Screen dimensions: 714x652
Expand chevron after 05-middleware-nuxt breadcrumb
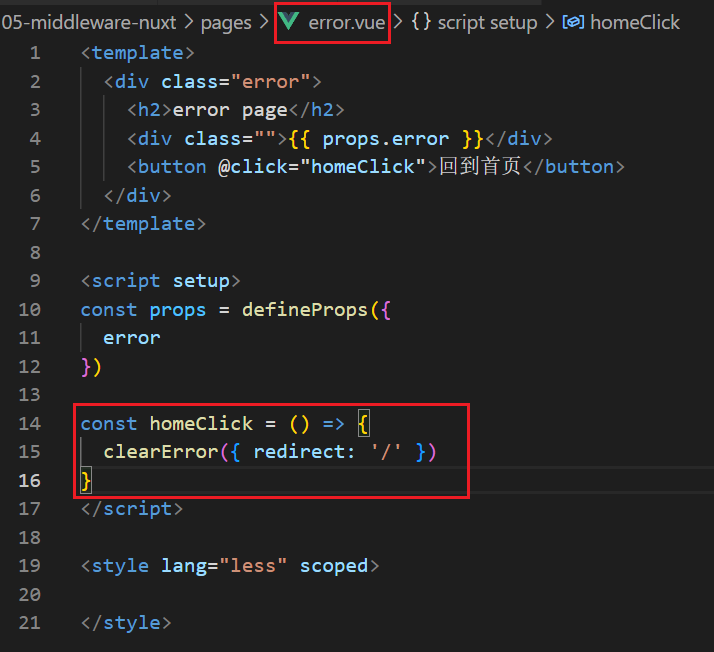click(x=189, y=22)
